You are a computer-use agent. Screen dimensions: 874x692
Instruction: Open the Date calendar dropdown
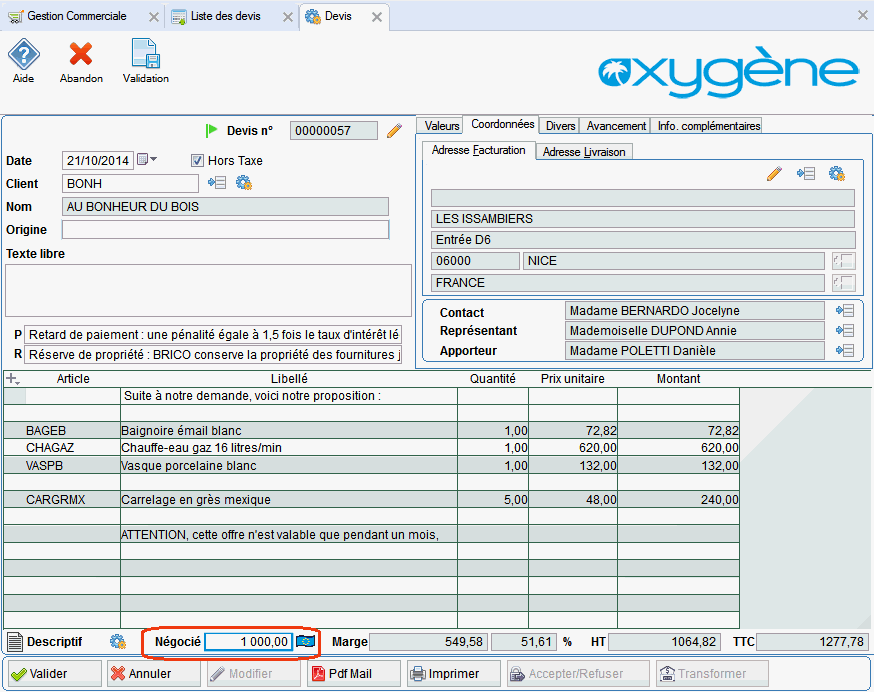click(x=147, y=160)
